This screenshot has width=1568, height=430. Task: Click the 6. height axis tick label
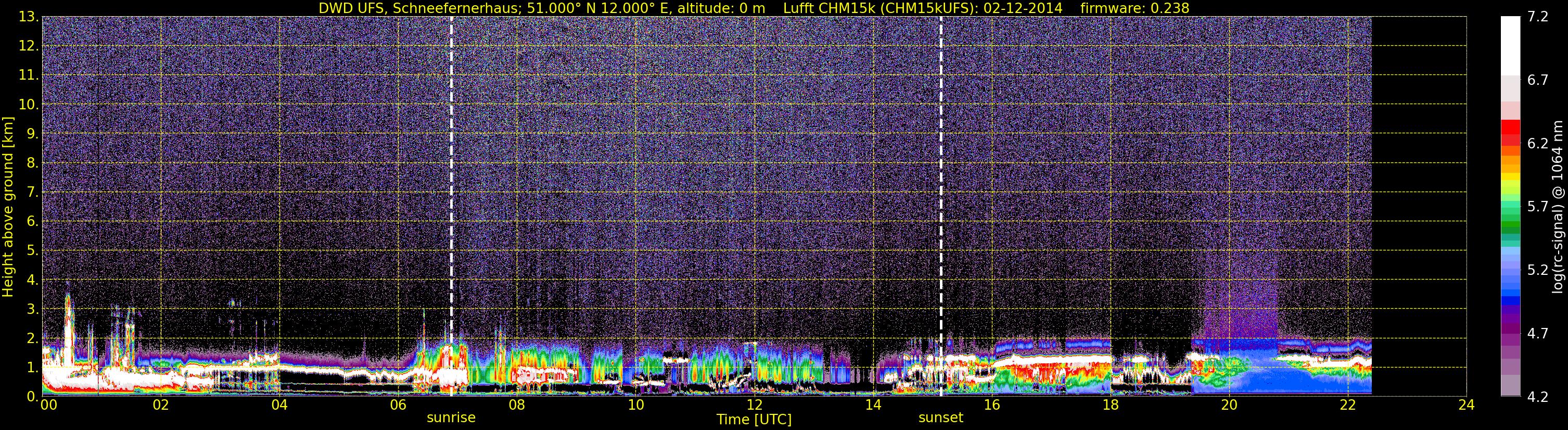click(33, 221)
